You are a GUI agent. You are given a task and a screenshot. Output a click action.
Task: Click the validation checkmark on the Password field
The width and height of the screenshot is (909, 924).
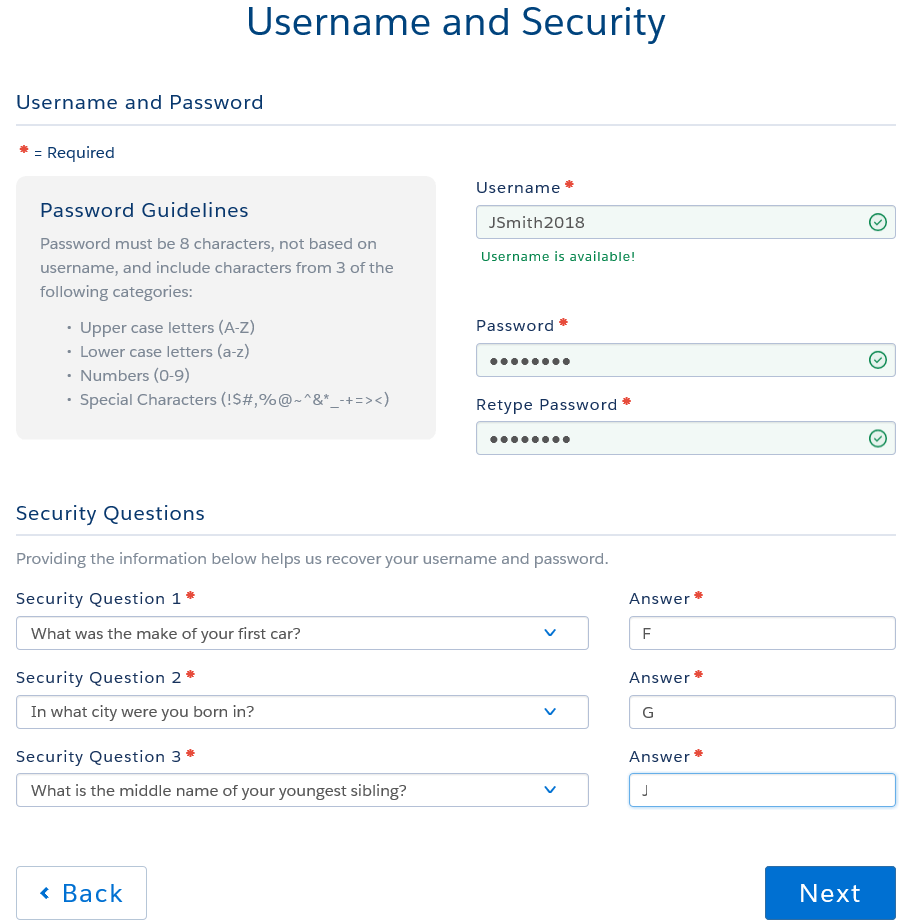(877, 360)
